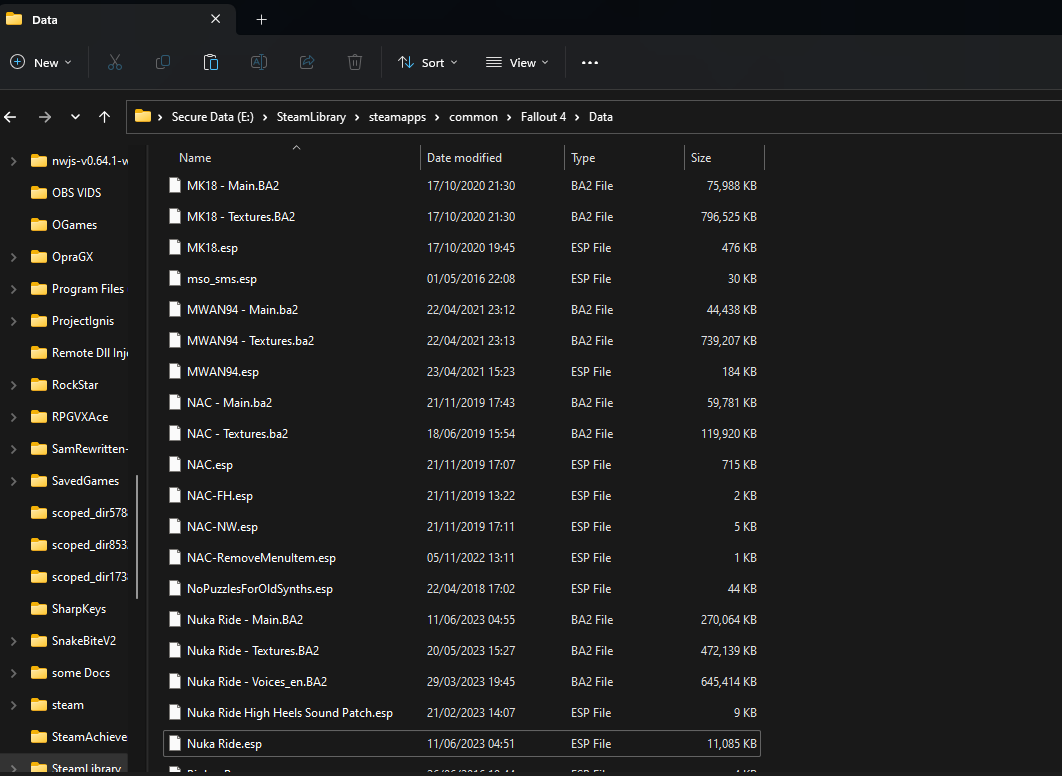Expand the OpraGX folder tree node
Screen dimensions: 1062x776
(x=14, y=257)
